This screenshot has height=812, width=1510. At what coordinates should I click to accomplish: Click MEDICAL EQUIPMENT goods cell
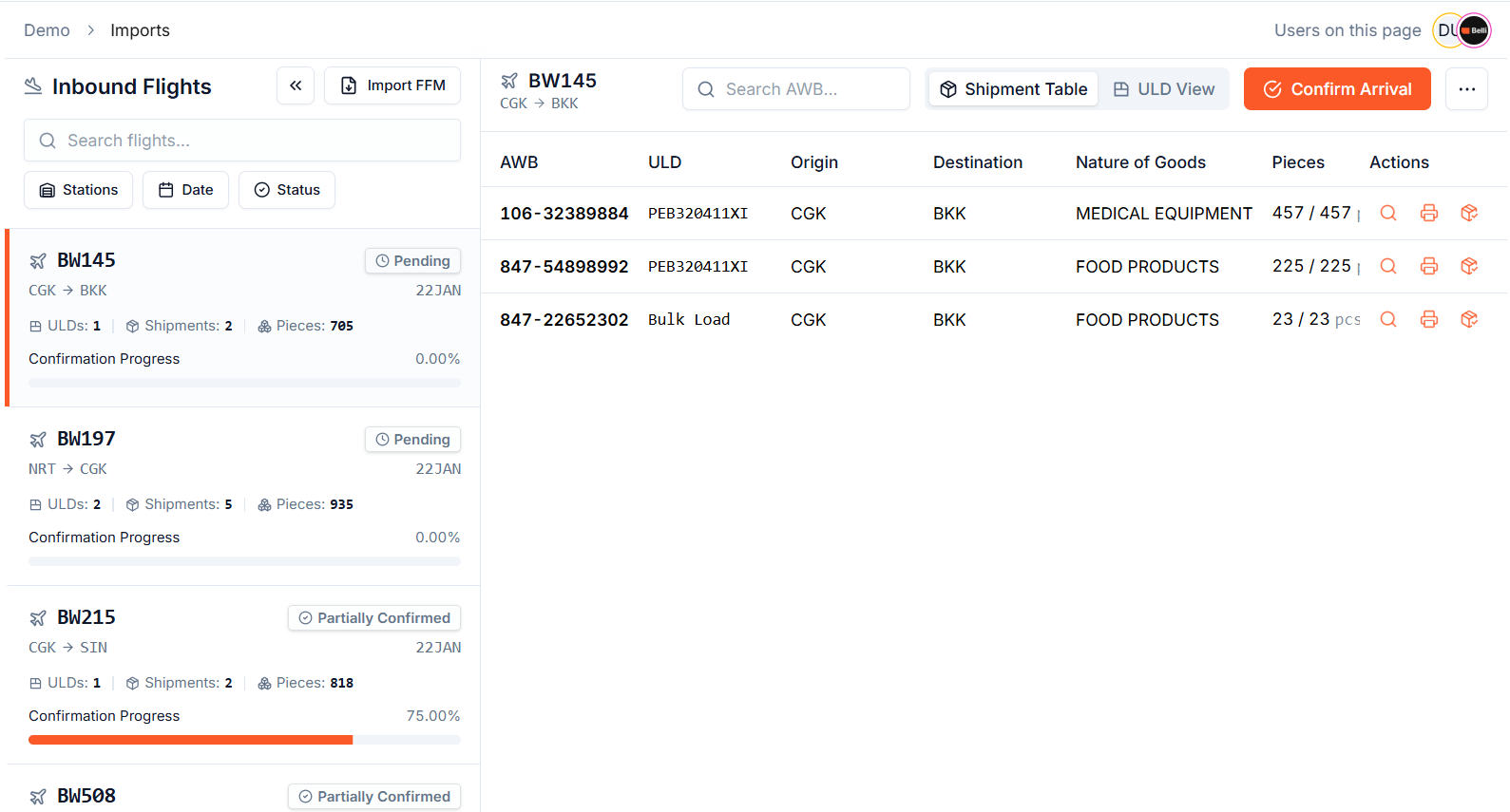1164,214
